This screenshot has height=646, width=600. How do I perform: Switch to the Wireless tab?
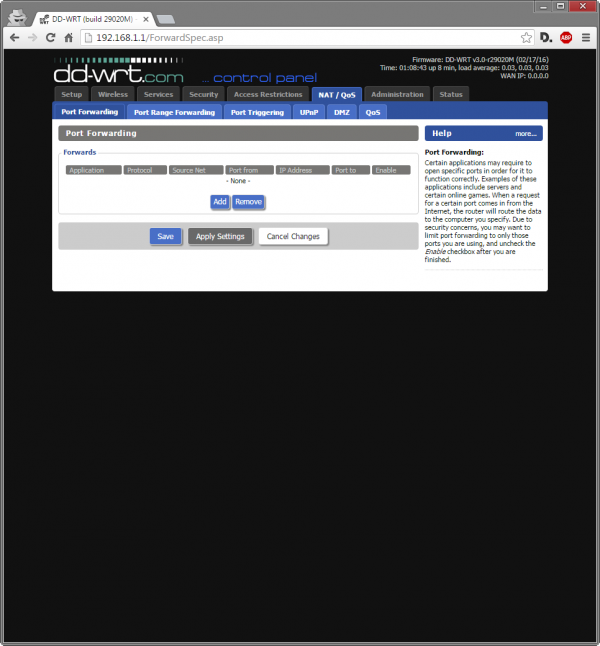coord(112,94)
